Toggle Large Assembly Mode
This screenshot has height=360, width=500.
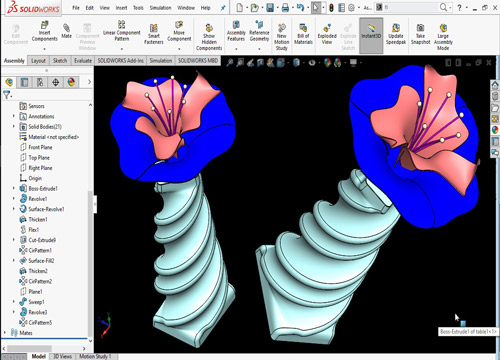(443, 37)
